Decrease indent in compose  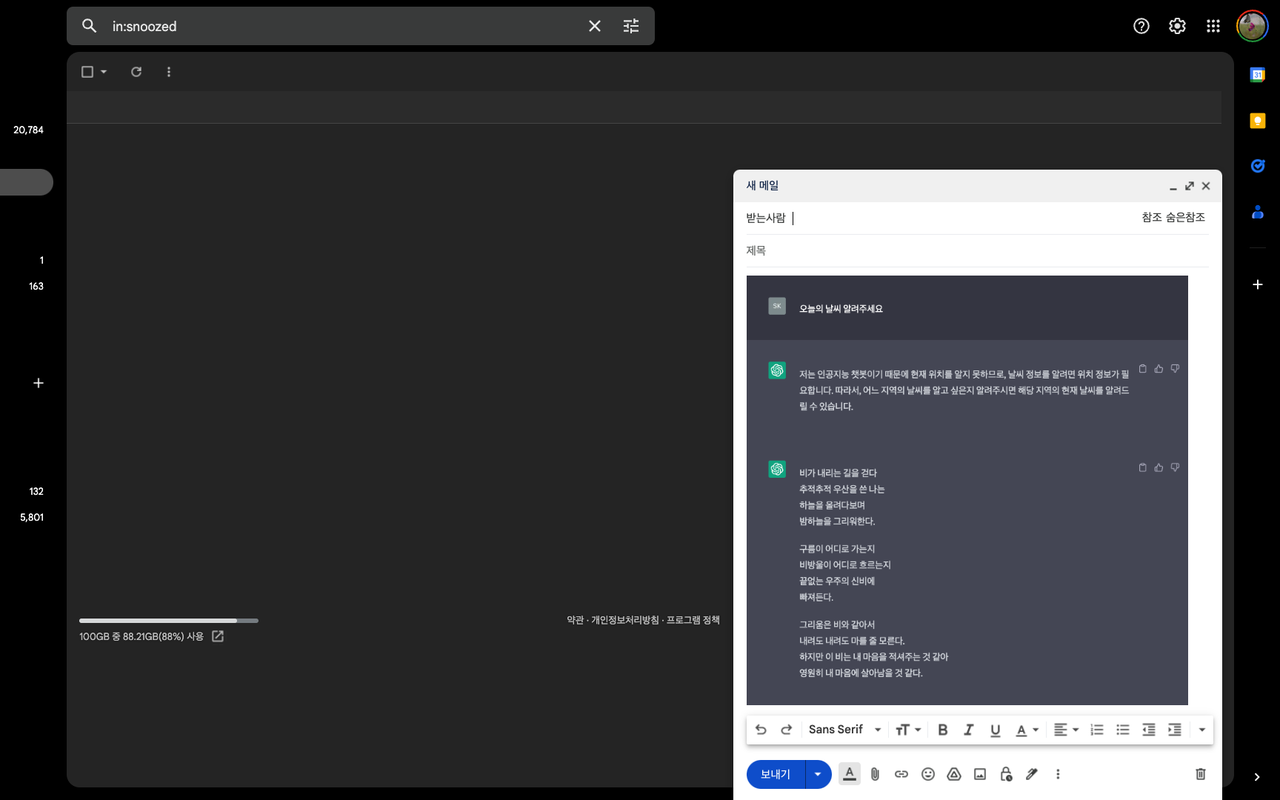1149,730
